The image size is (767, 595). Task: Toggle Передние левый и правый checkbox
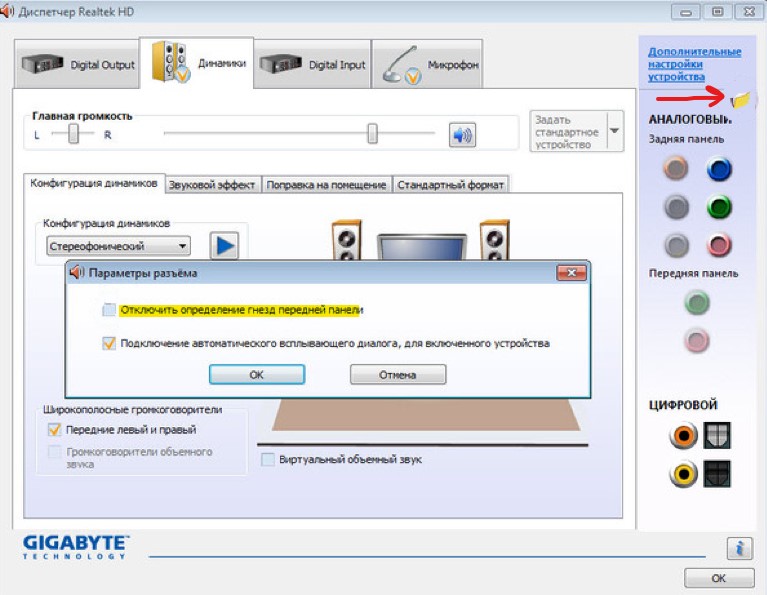pos(54,430)
